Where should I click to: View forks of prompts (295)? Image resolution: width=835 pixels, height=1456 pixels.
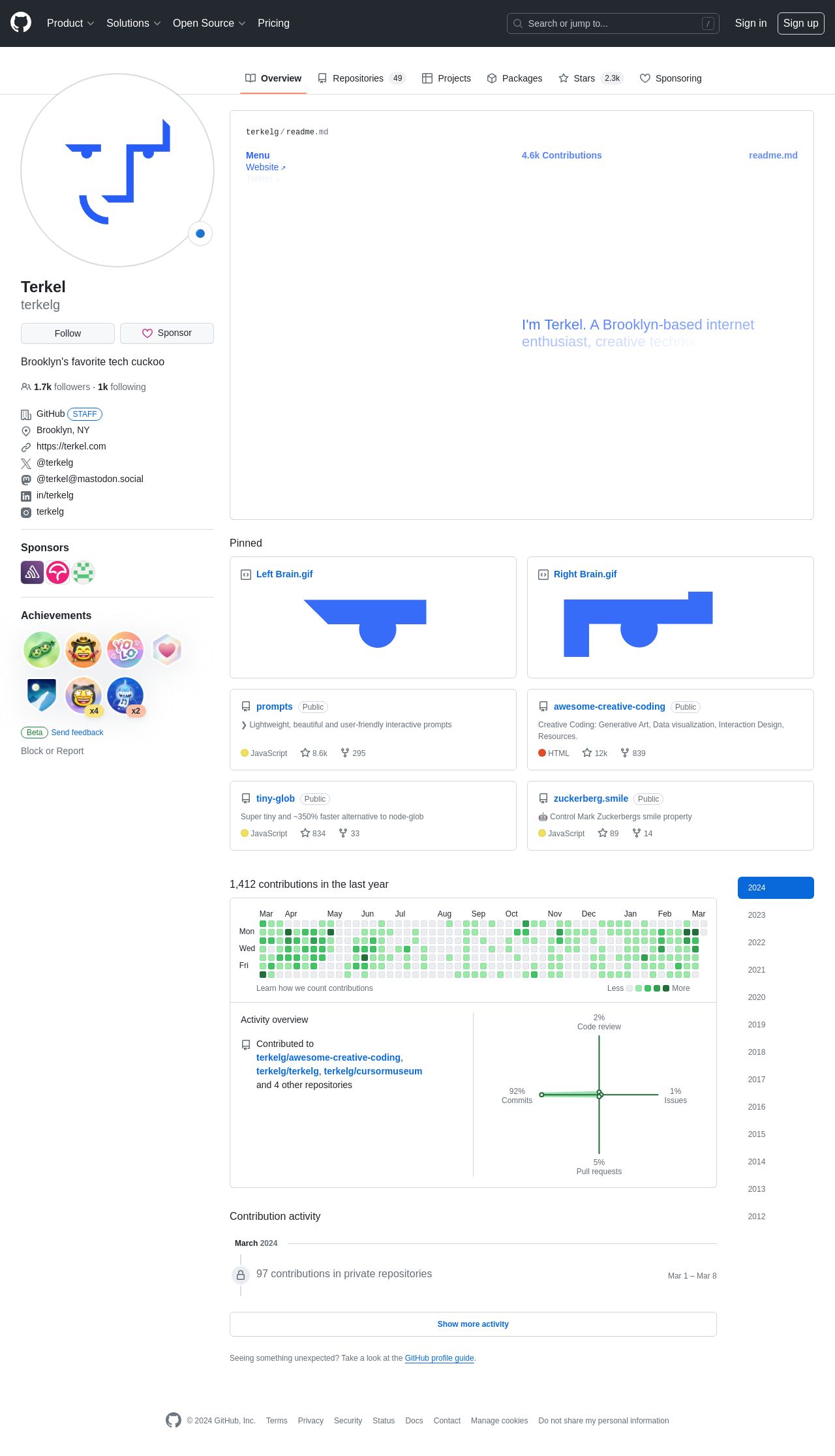coord(353,753)
